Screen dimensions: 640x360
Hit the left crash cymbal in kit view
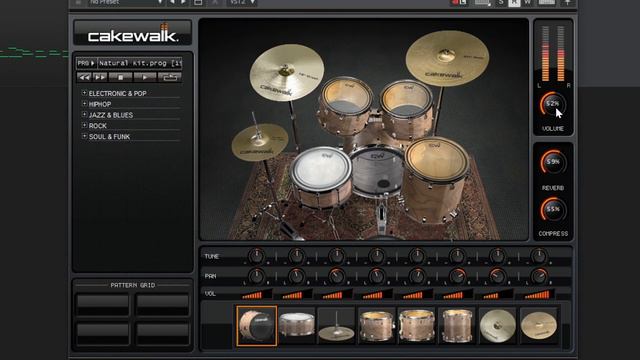tap(287, 72)
